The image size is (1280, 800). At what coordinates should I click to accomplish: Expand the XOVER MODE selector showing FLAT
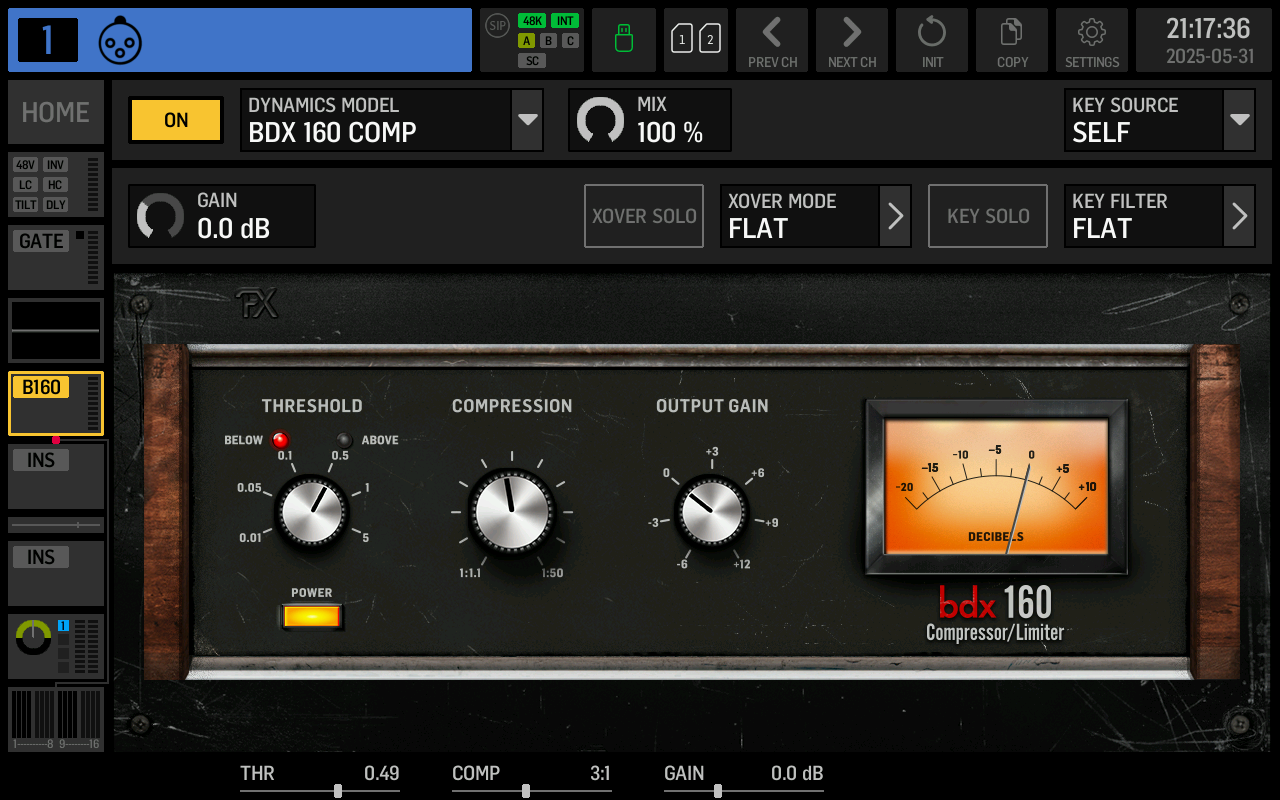tap(815, 216)
